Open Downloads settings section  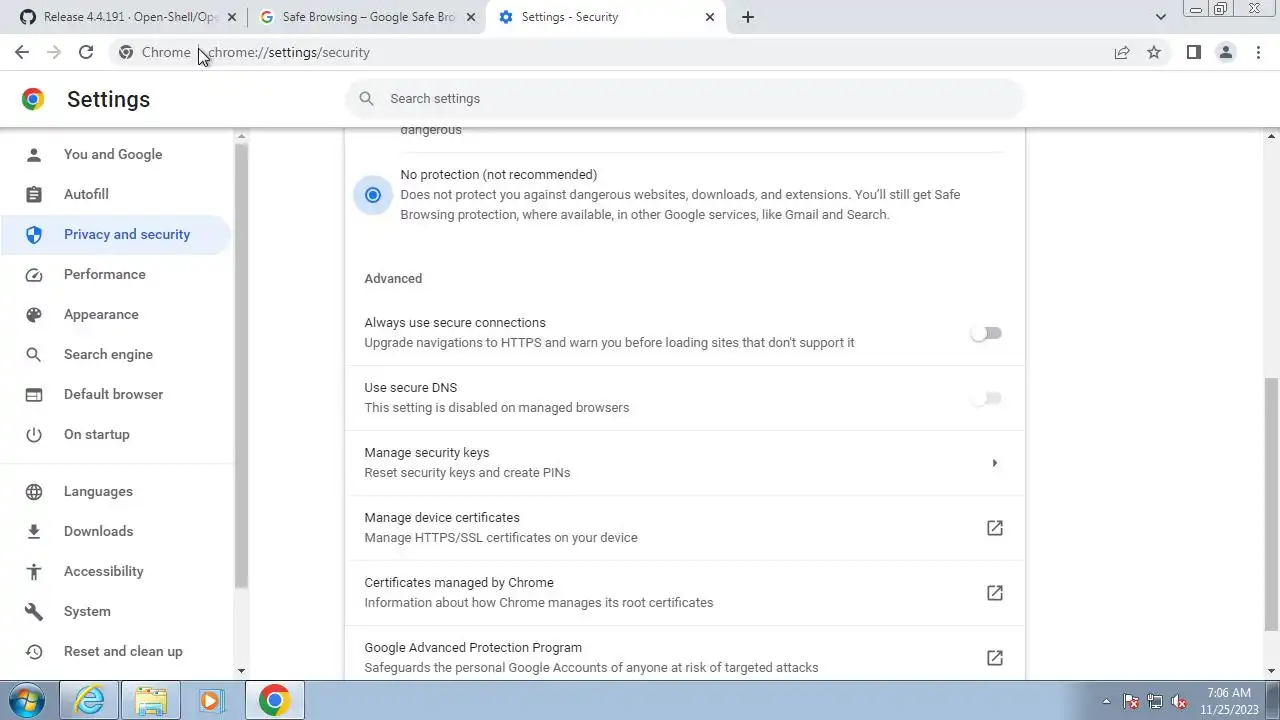116,531
